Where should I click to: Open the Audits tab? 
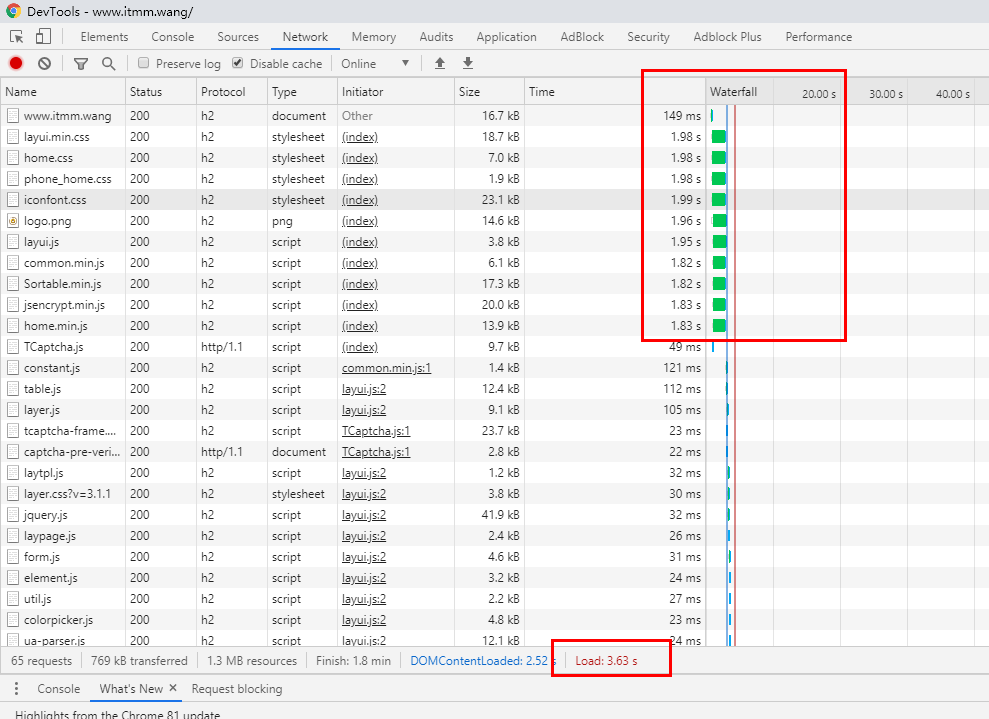tap(436, 37)
